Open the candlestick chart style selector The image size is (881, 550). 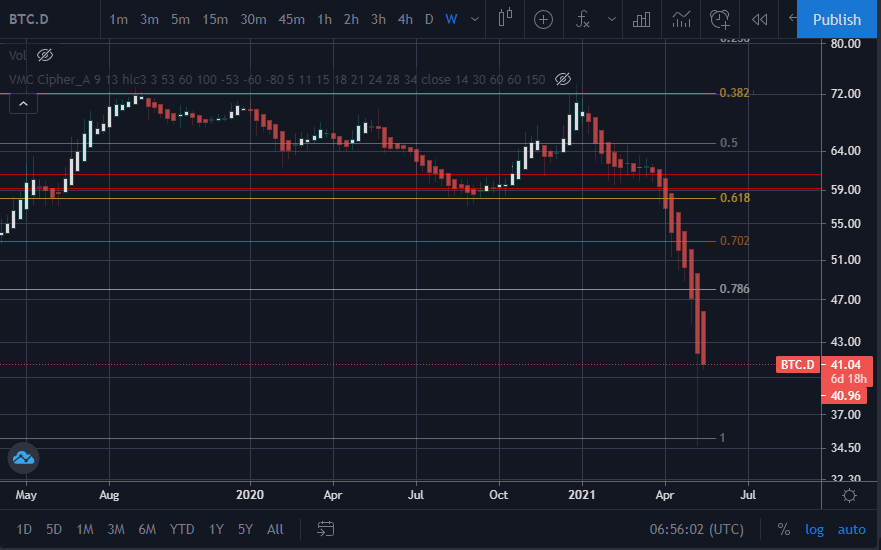[505, 19]
